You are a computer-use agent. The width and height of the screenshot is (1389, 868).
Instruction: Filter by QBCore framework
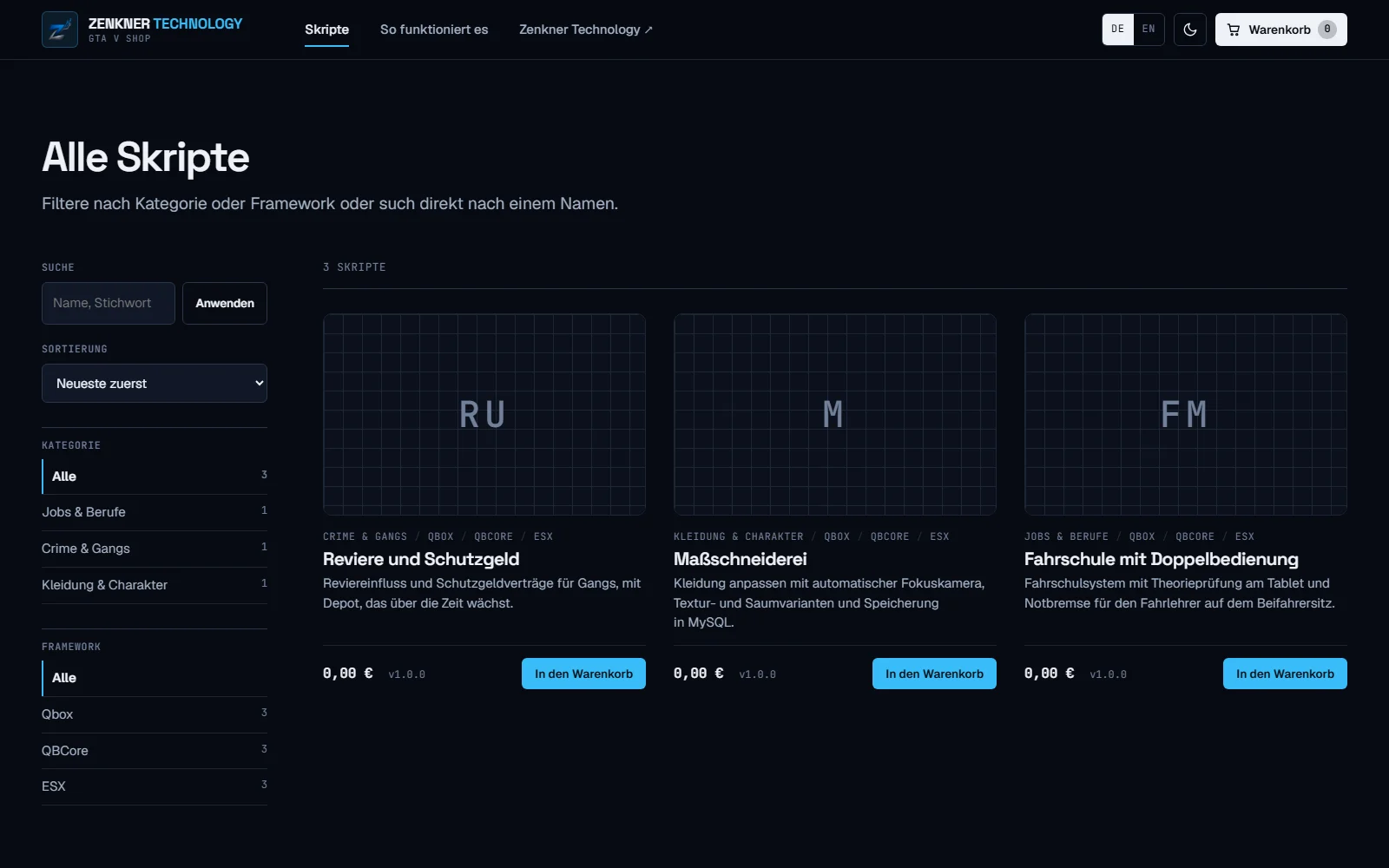click(x=155, y=751)
